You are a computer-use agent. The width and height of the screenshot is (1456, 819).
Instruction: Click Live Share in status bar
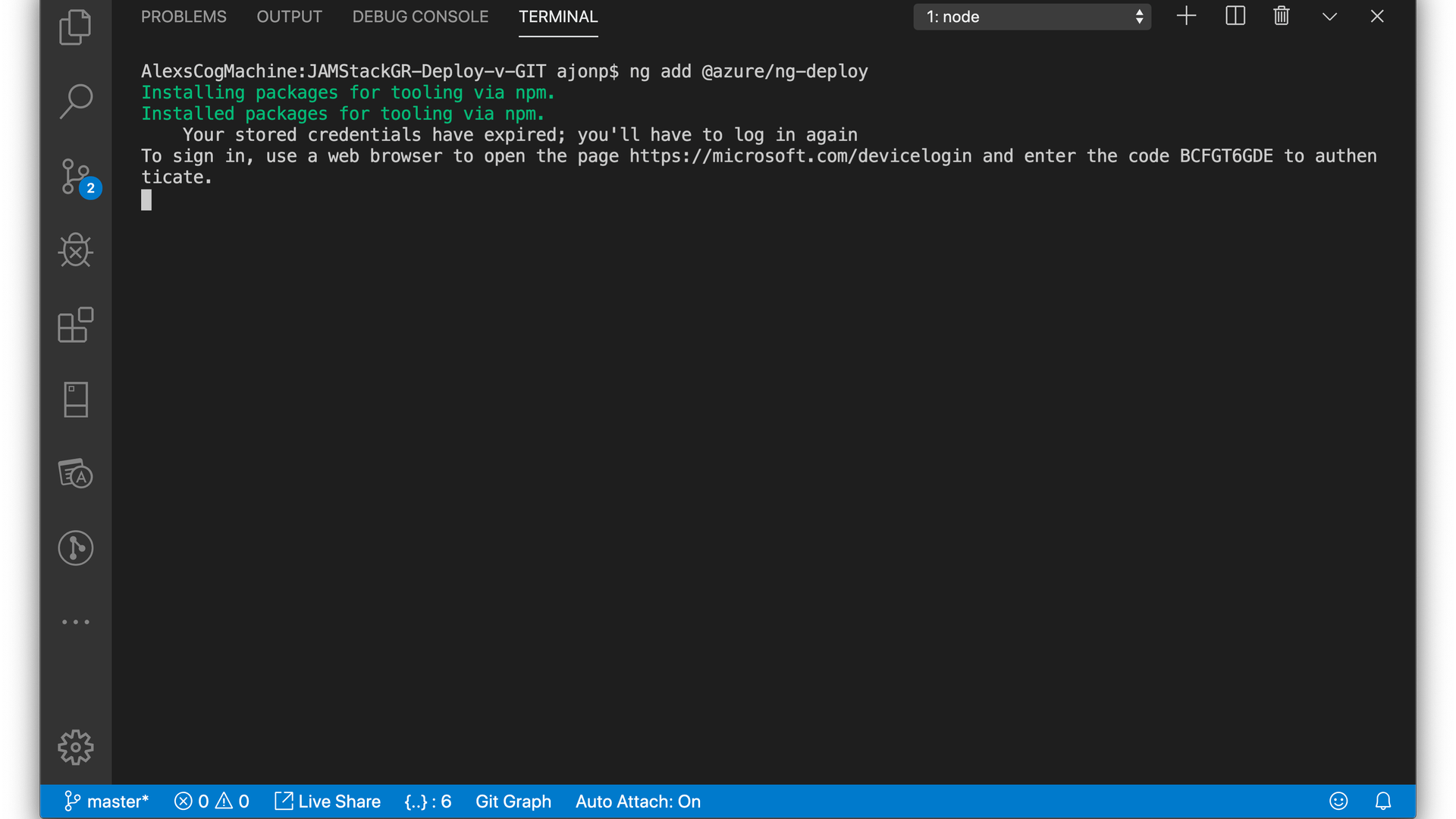(x=328, y=802)
